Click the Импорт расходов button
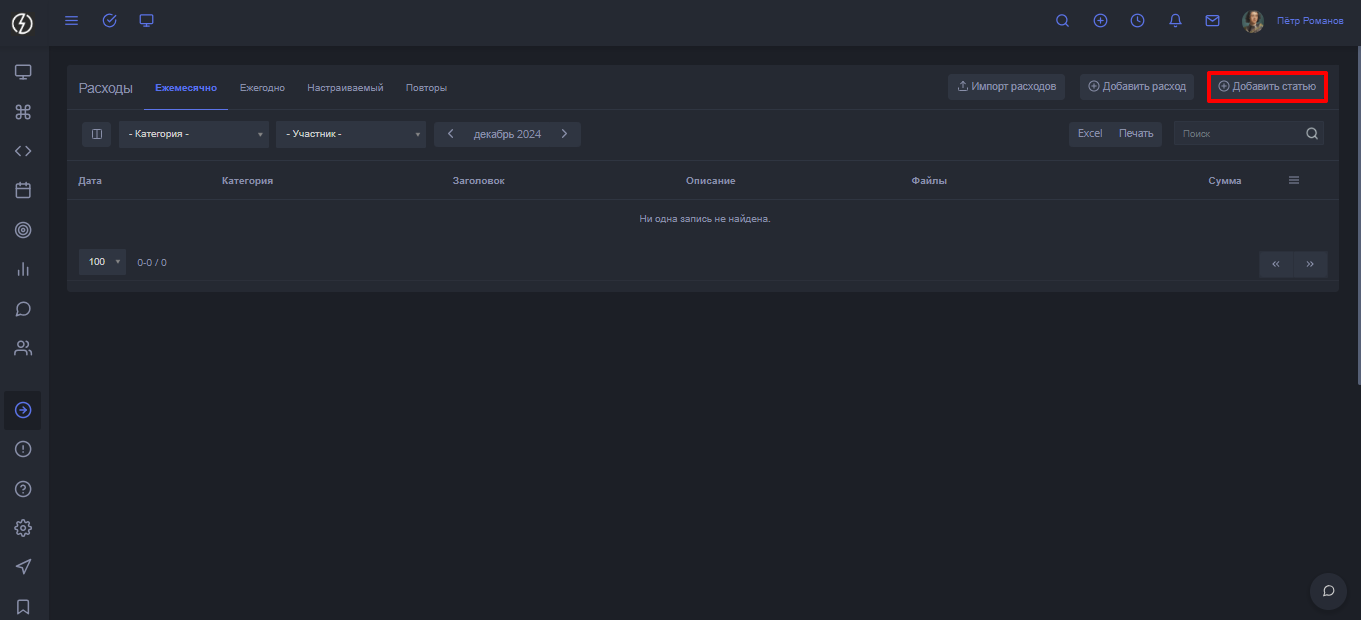Screen dimensions: 1361x620 [x=1006, y=87]
